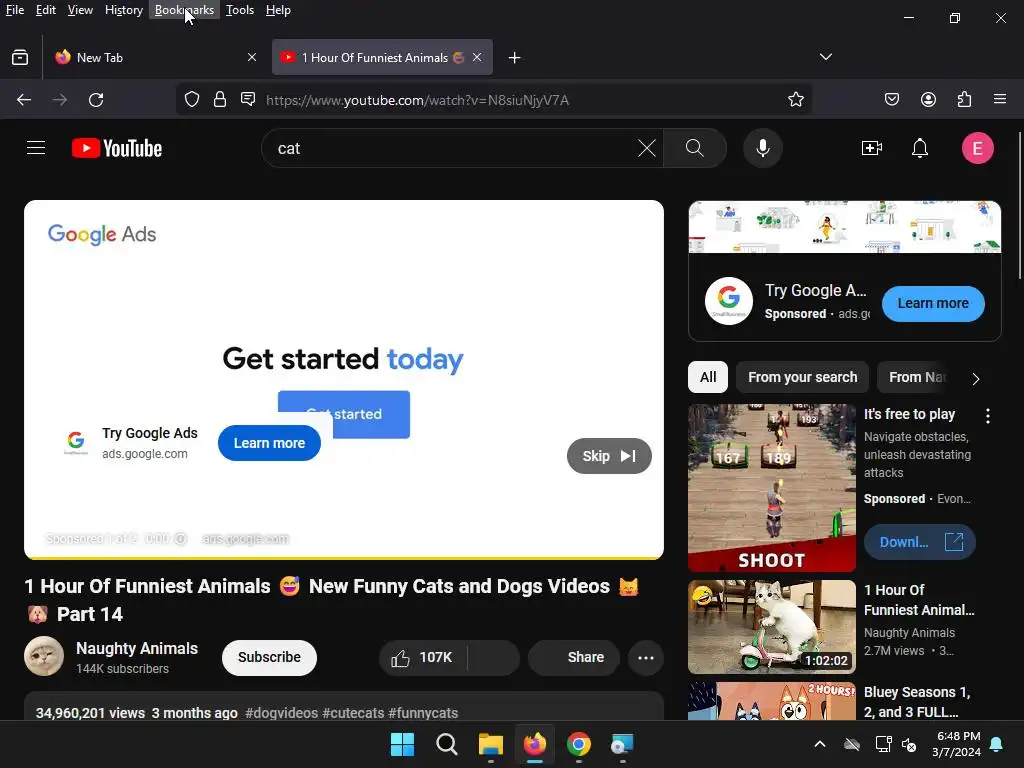Click the yellow ad progress bar

344,558
